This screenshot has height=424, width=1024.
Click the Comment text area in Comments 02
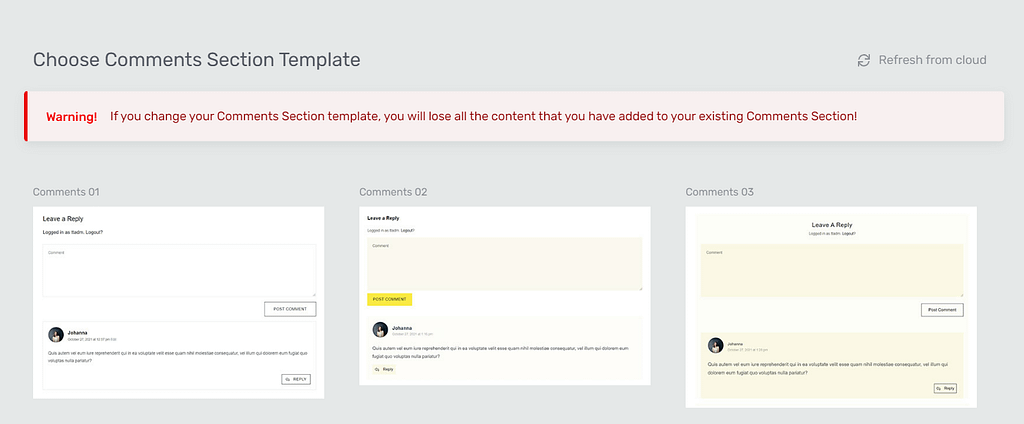(x=505, y=264)
